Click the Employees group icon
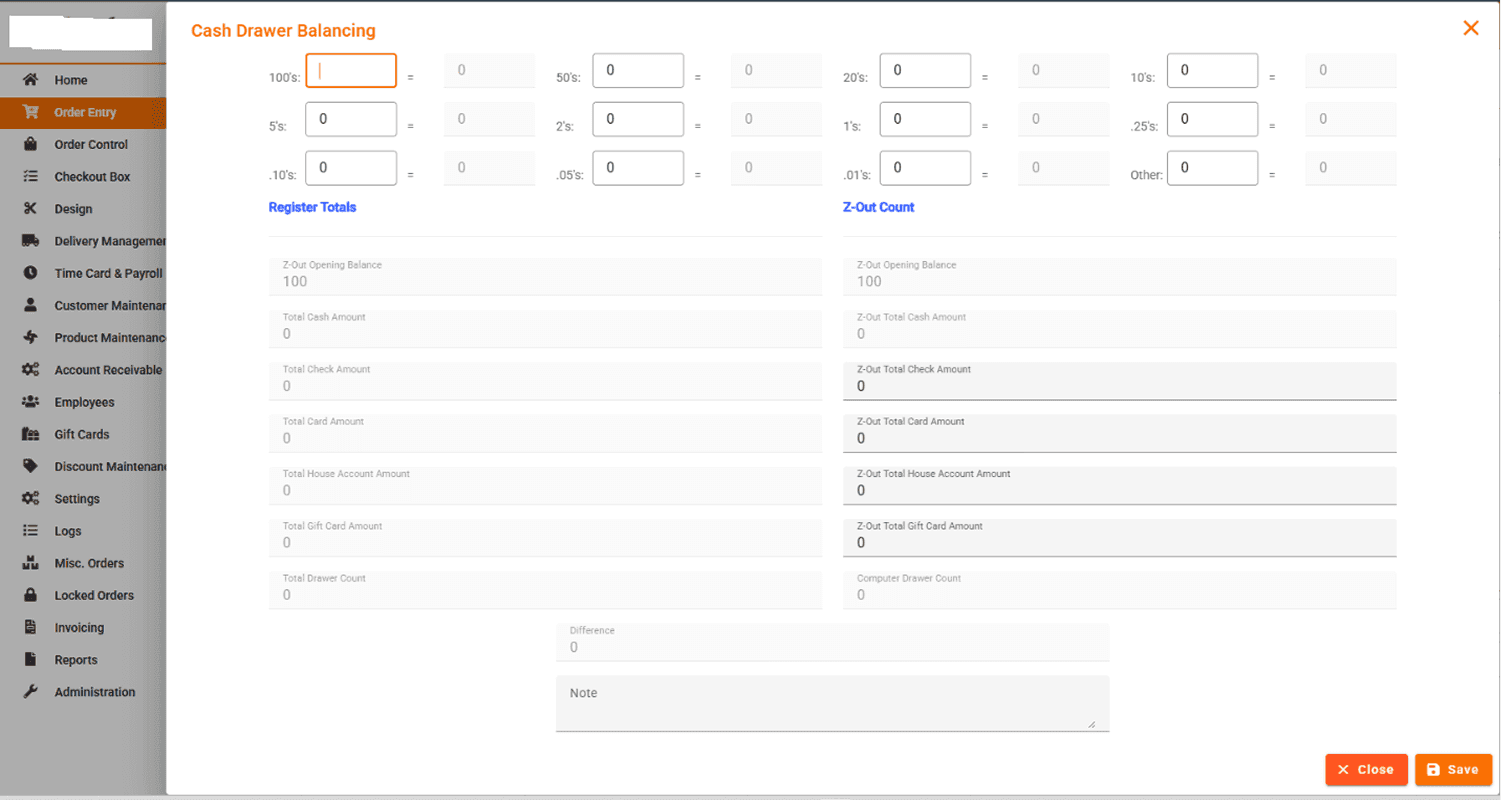The image size is (1501, 800). (x=31, y=402)
